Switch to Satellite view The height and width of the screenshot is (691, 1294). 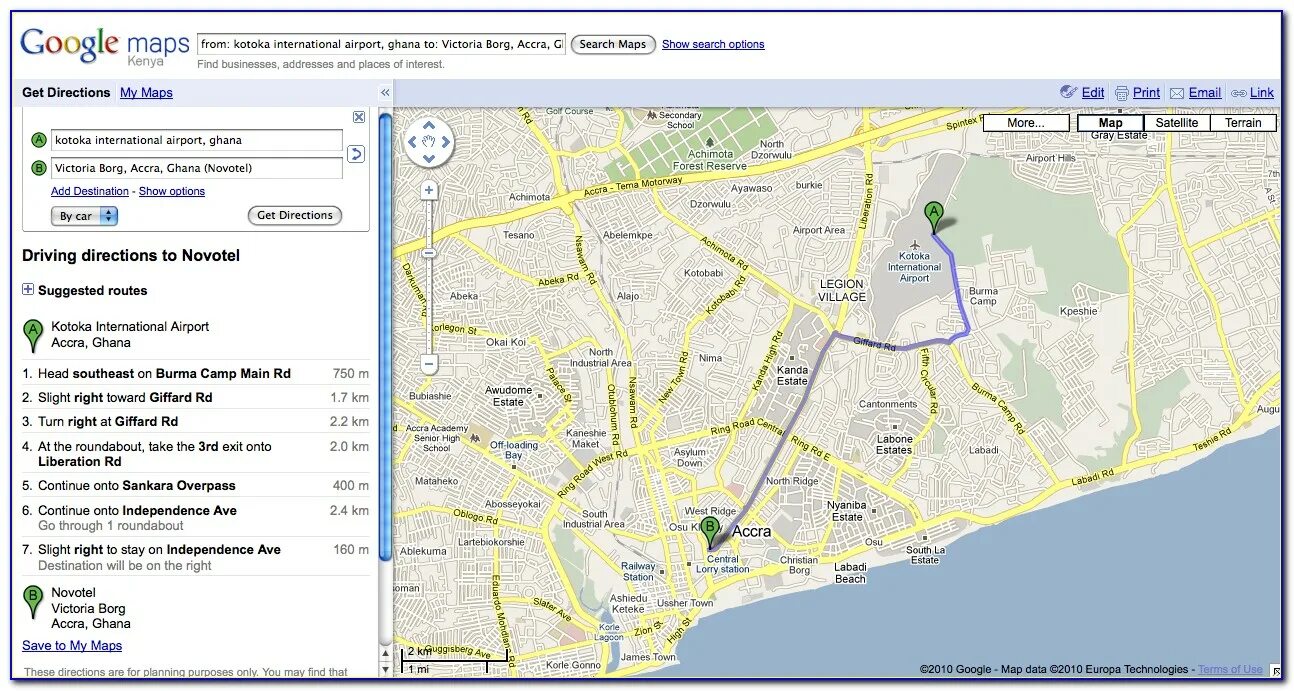pos(1176,123)
